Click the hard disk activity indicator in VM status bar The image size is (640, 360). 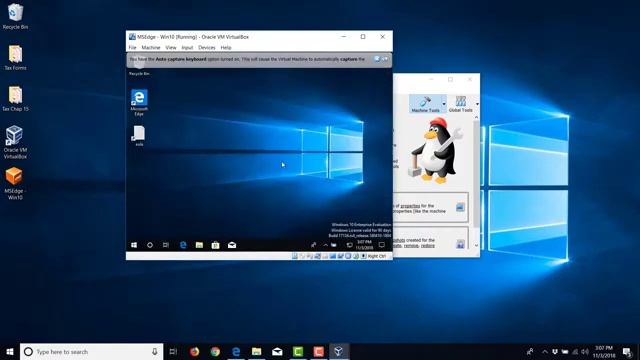click(295, 256)
